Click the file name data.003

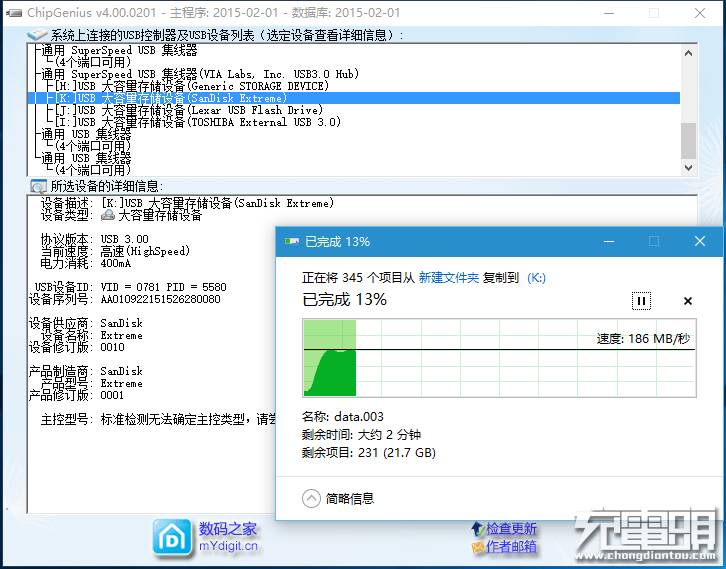point(359,417)
